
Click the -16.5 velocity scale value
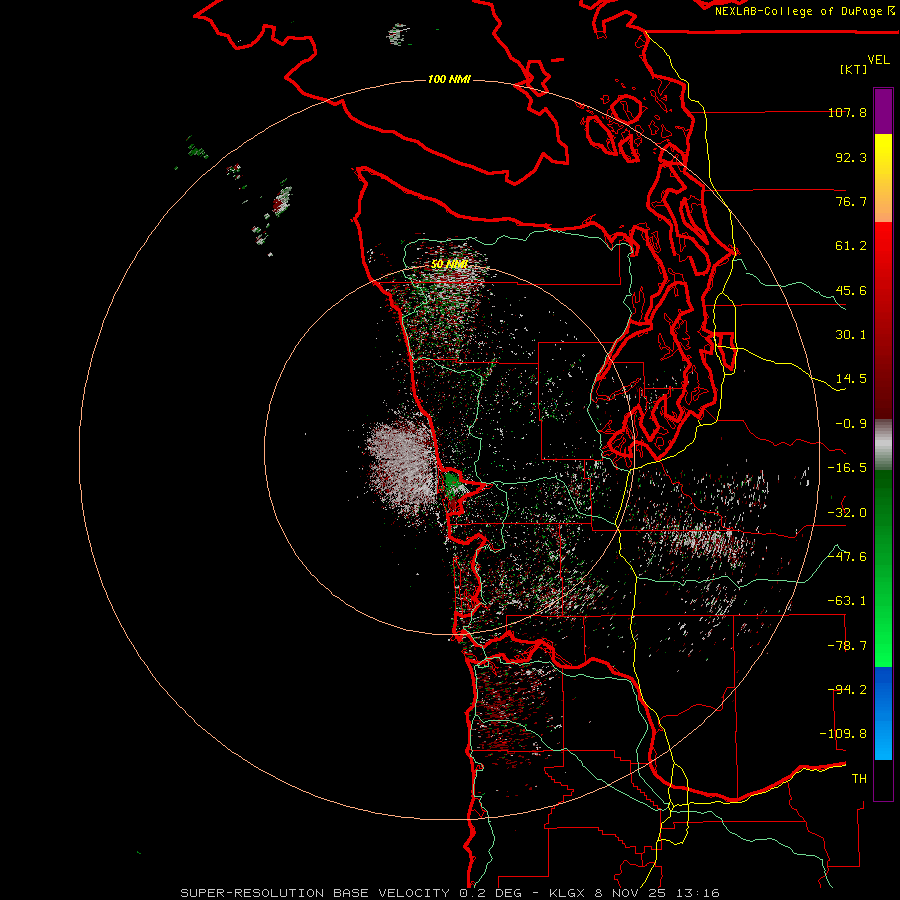click(x=847, y=468)
